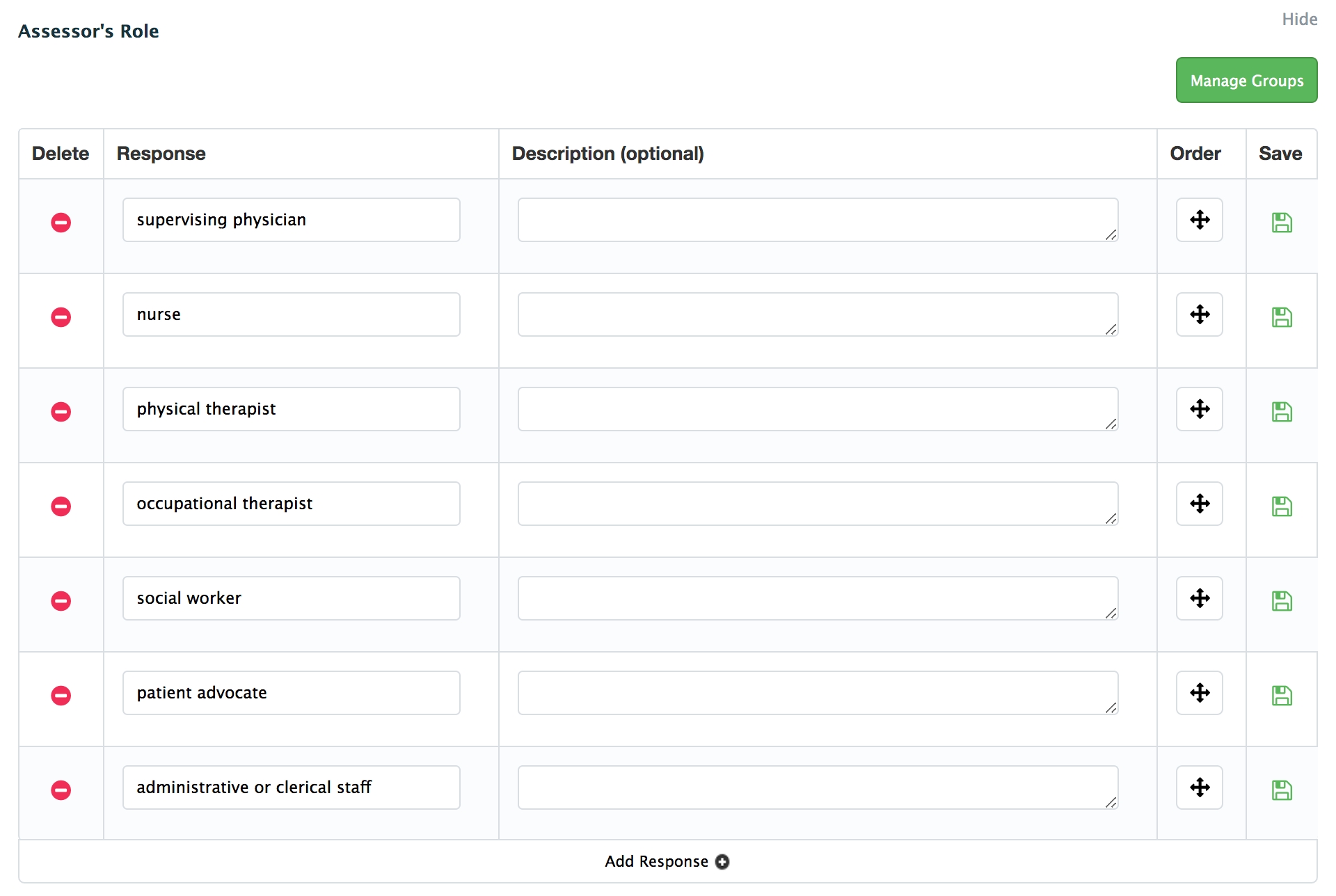The height and width of the screenshot is (896, 1336).
Task: Open Manage Groups
Action: click(x=1246, y=81)
